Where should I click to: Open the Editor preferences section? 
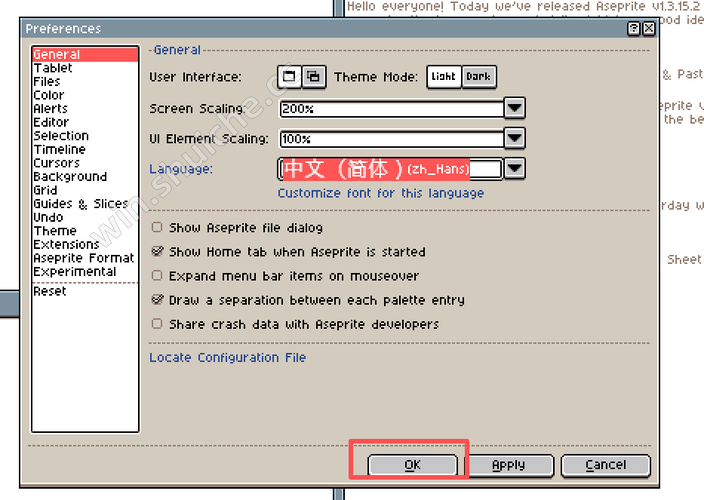click(x=85, y=122)
